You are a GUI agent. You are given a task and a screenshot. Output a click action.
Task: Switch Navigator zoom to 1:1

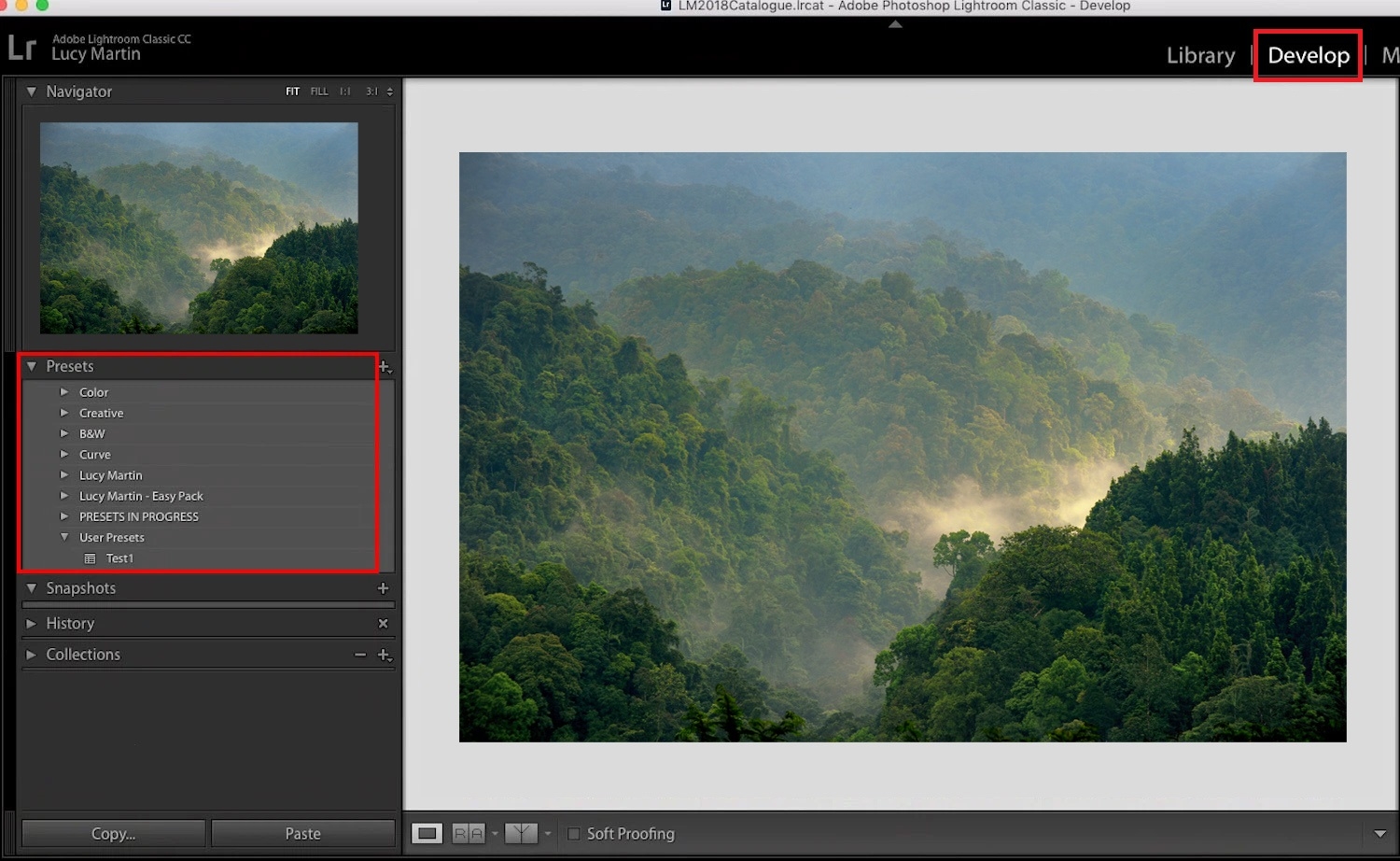[343, 91]
